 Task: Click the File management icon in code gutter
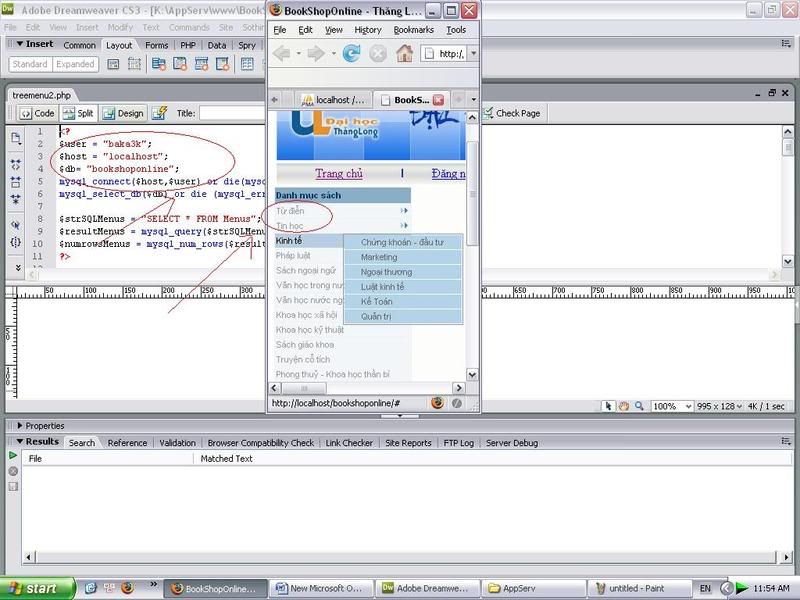pyautogui.click(x=15, y=139)
